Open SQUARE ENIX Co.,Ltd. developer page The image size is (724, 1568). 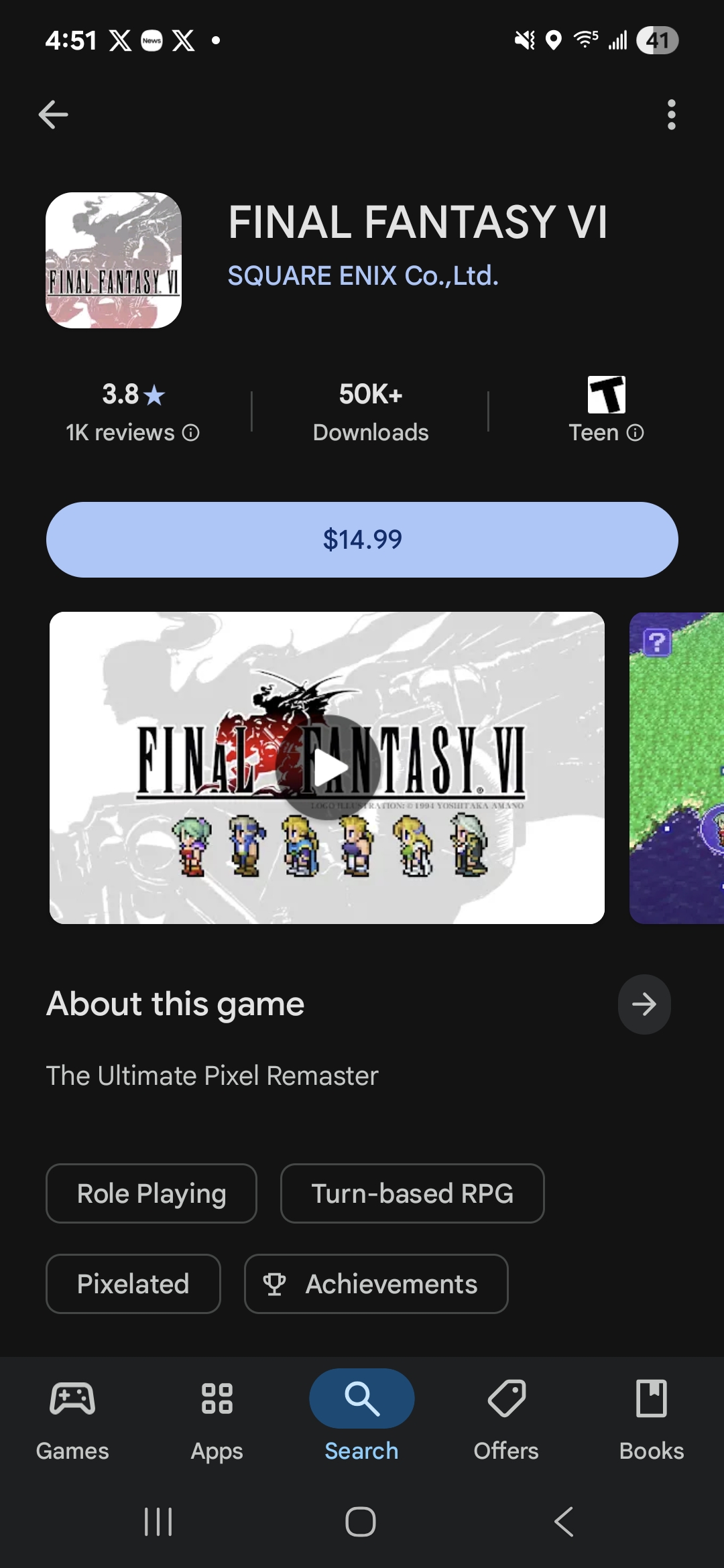coord(363,276)
